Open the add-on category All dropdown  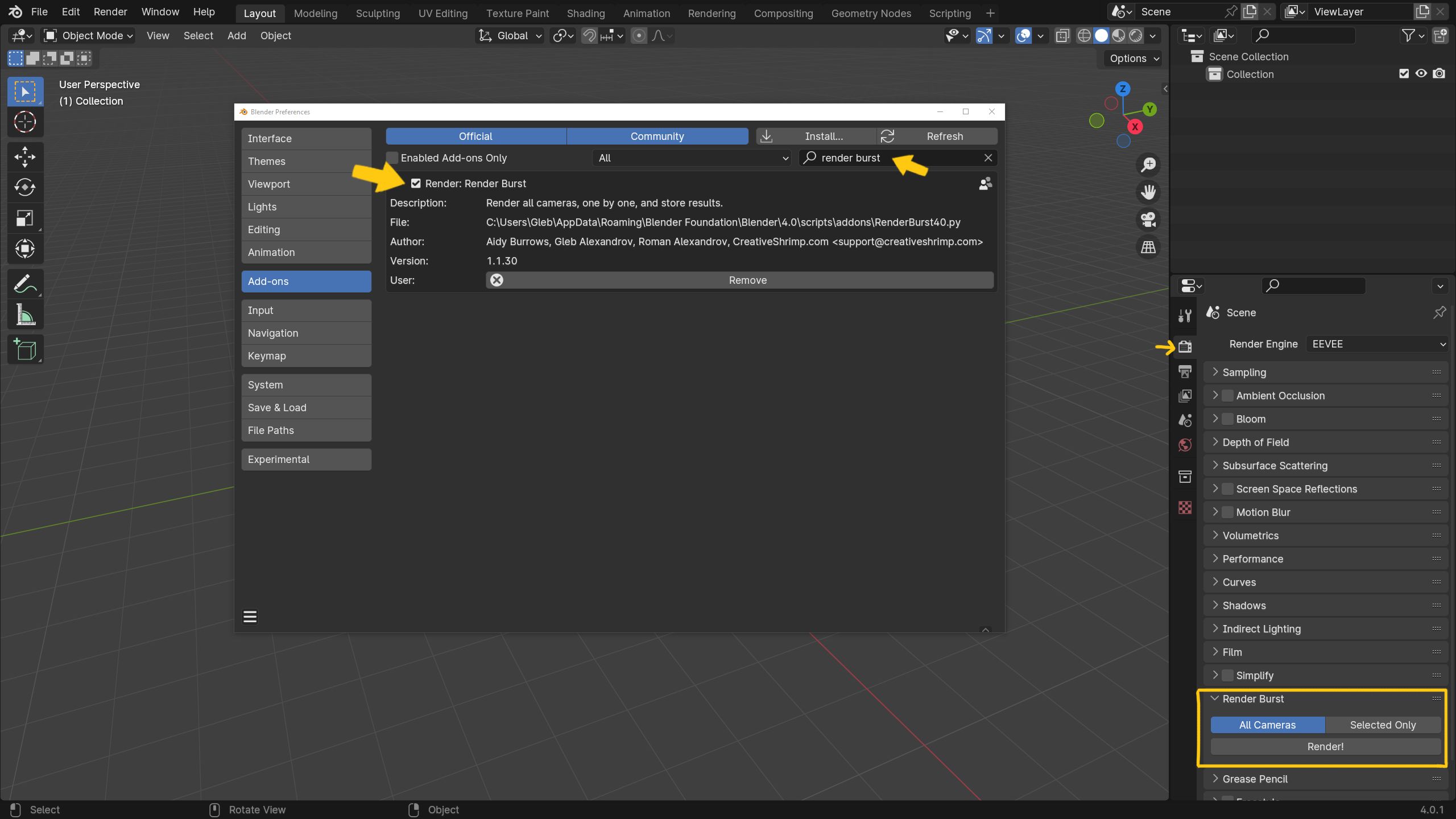pyautogui.click(x=692, y=158)
